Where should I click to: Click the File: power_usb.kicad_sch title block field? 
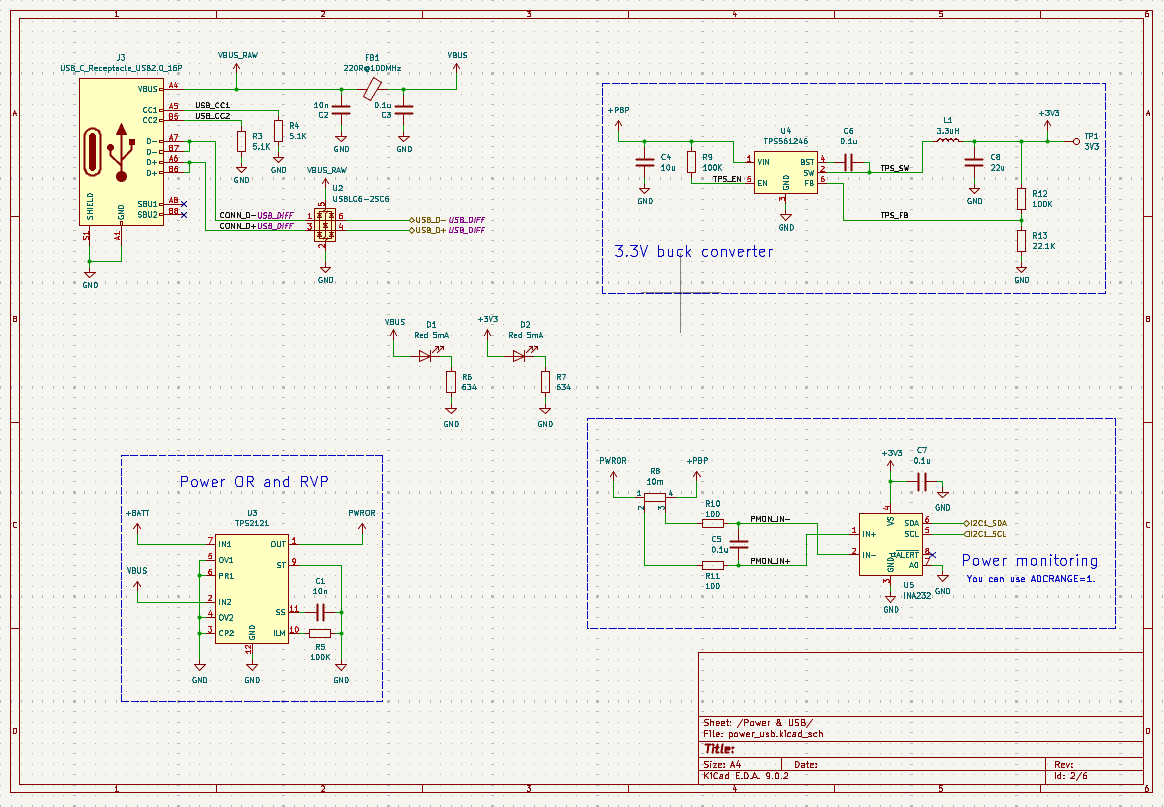click(x=763, y=734)
